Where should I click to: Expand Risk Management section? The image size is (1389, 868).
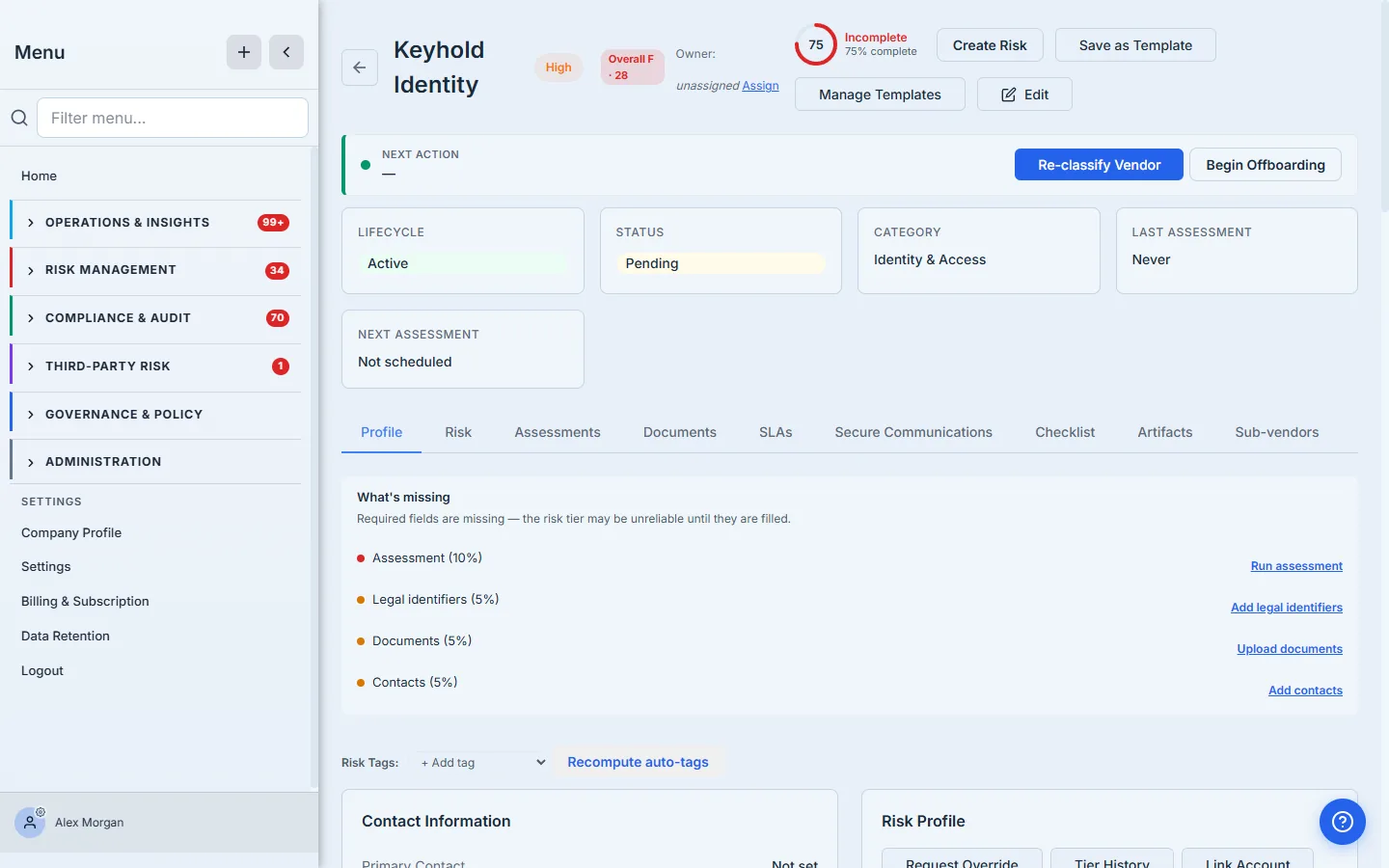(x=155, y=270)
